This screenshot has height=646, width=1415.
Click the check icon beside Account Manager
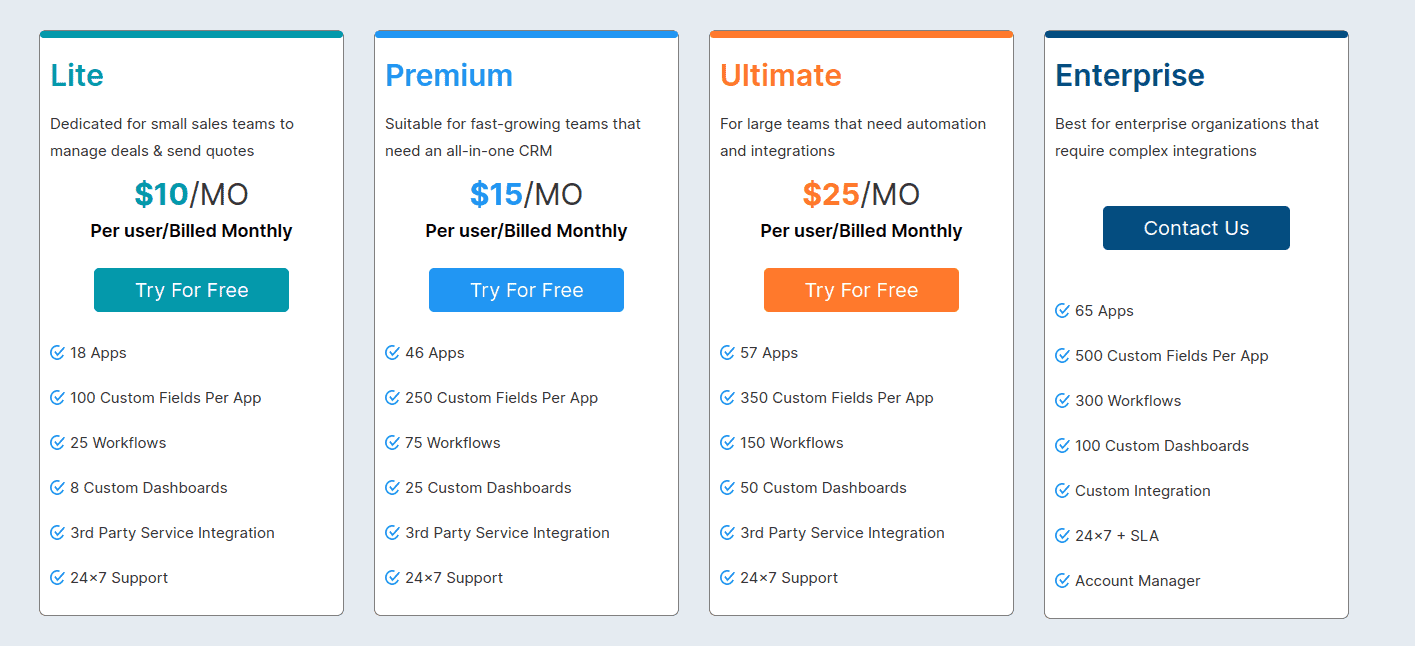1063,581
